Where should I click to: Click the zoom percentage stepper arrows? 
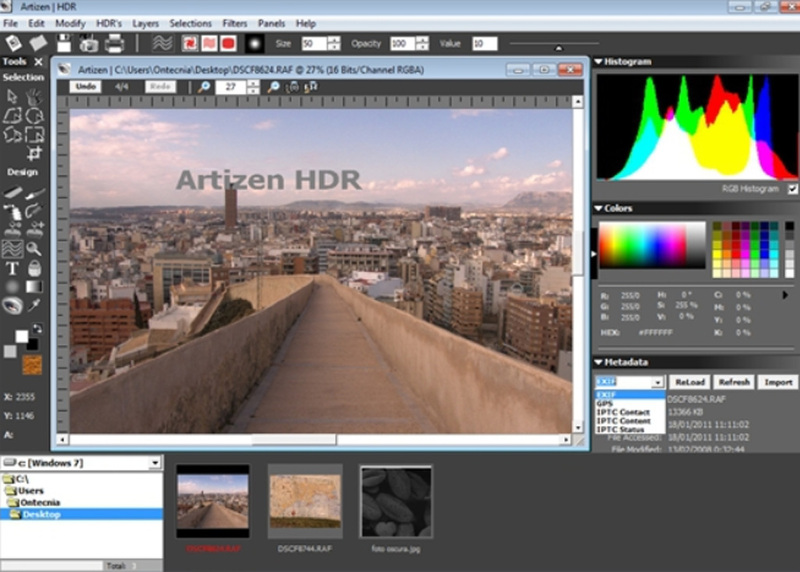click(253, 87)
